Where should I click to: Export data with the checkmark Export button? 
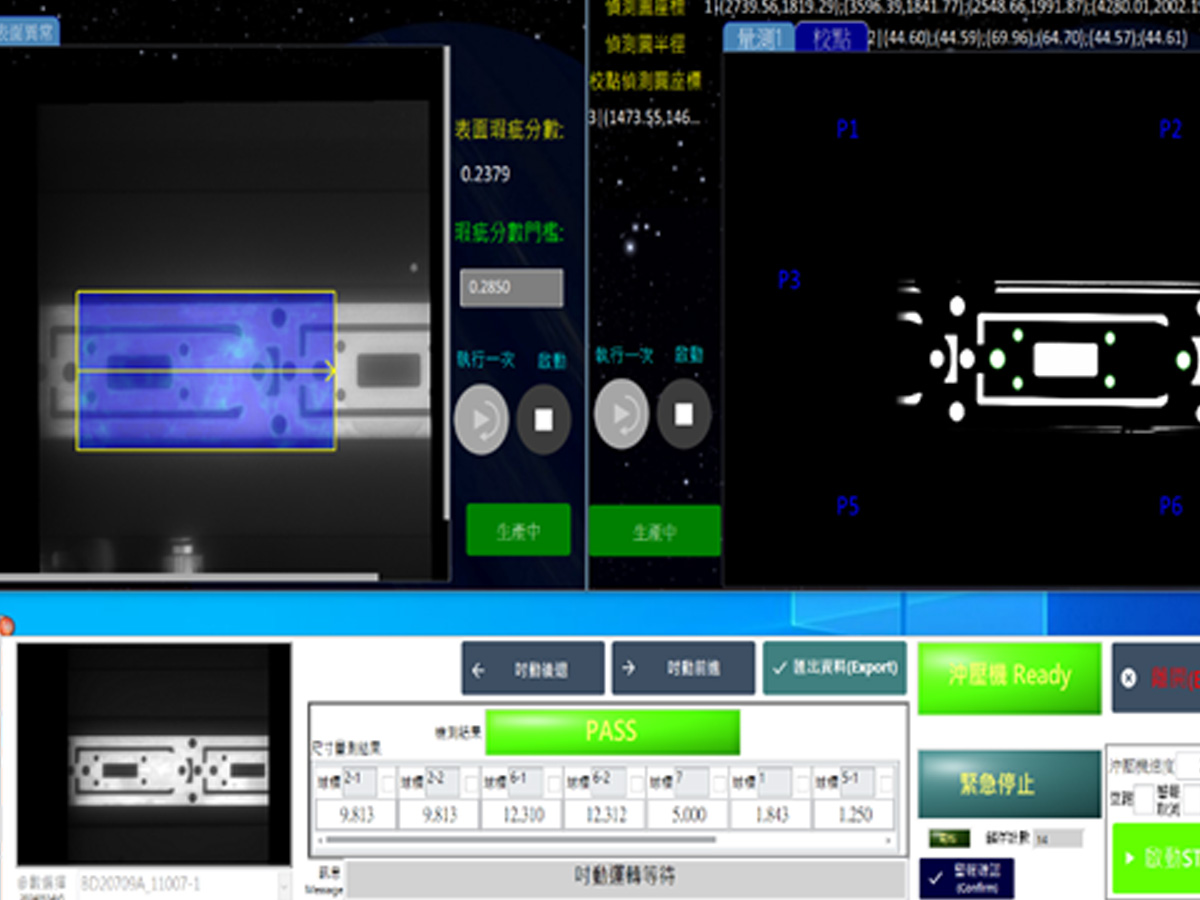click(x=835, y=668)
